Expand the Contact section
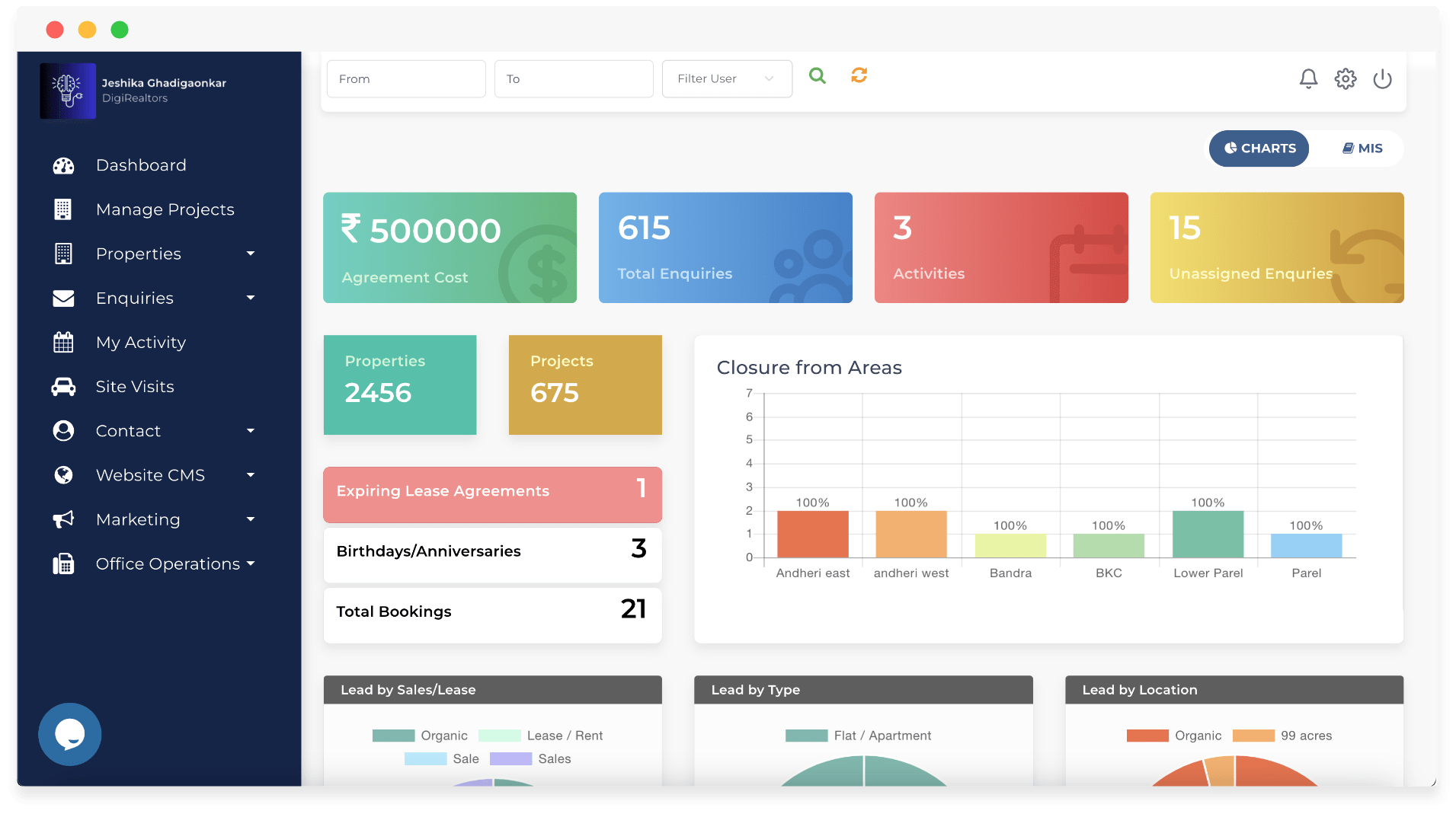 250,430
